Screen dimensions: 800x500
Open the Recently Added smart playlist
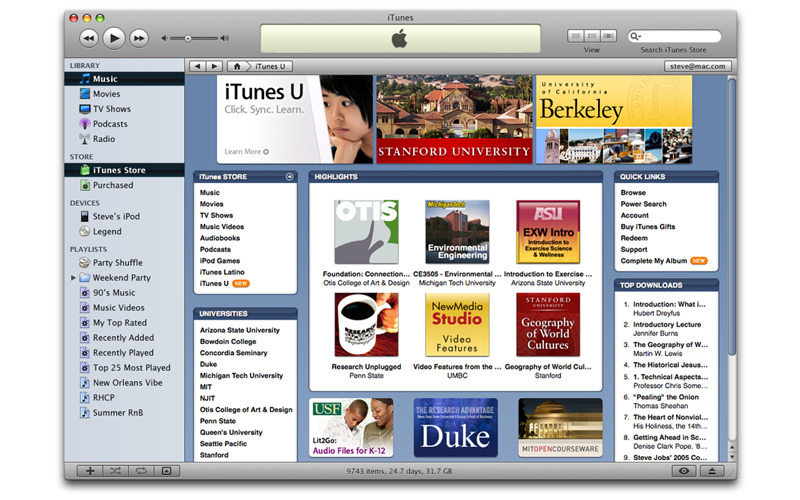(124, 338)
